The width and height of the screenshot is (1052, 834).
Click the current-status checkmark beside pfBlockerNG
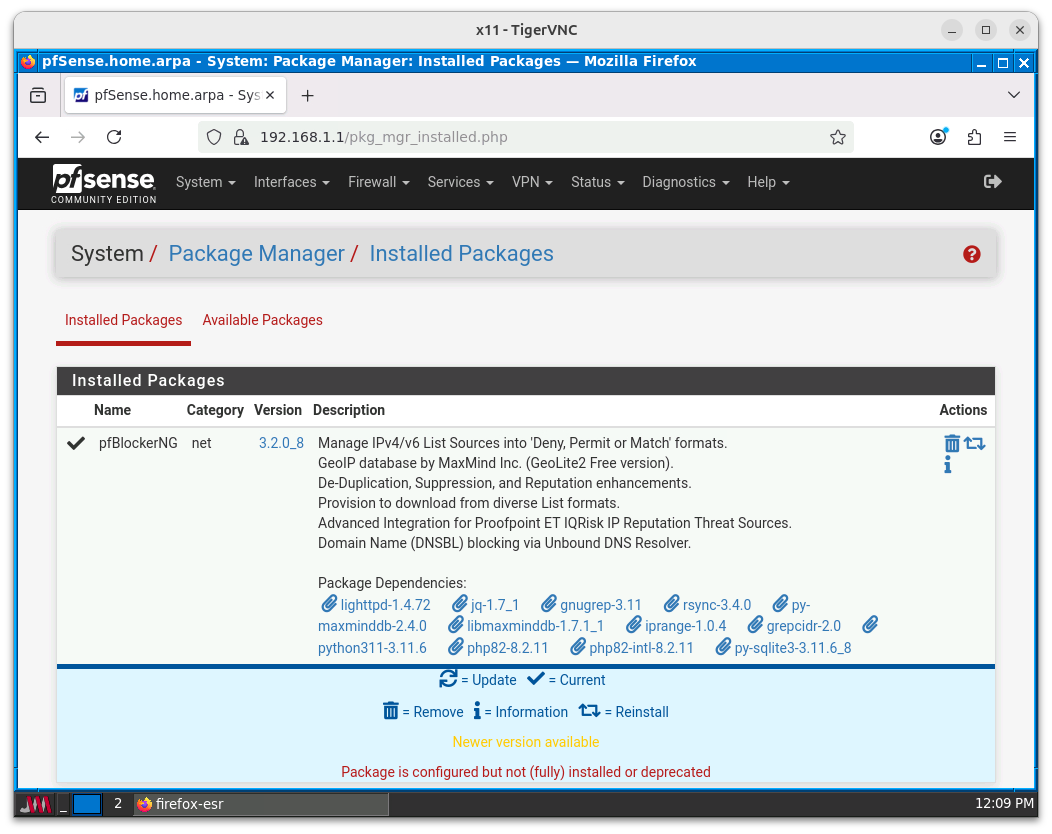(x=76, y=444)
